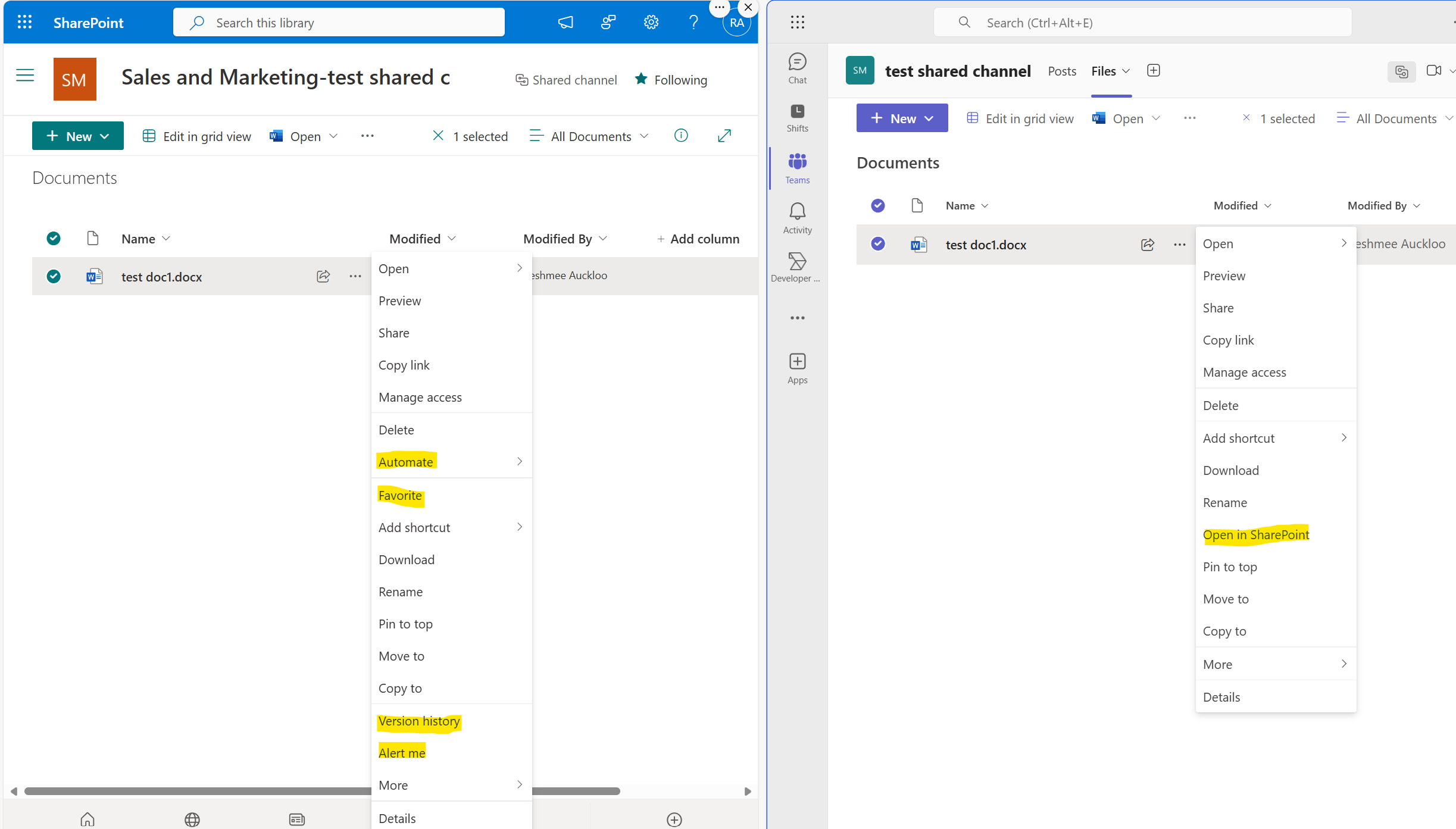
Task: Focus the Teams search box
Action: 1142,23
